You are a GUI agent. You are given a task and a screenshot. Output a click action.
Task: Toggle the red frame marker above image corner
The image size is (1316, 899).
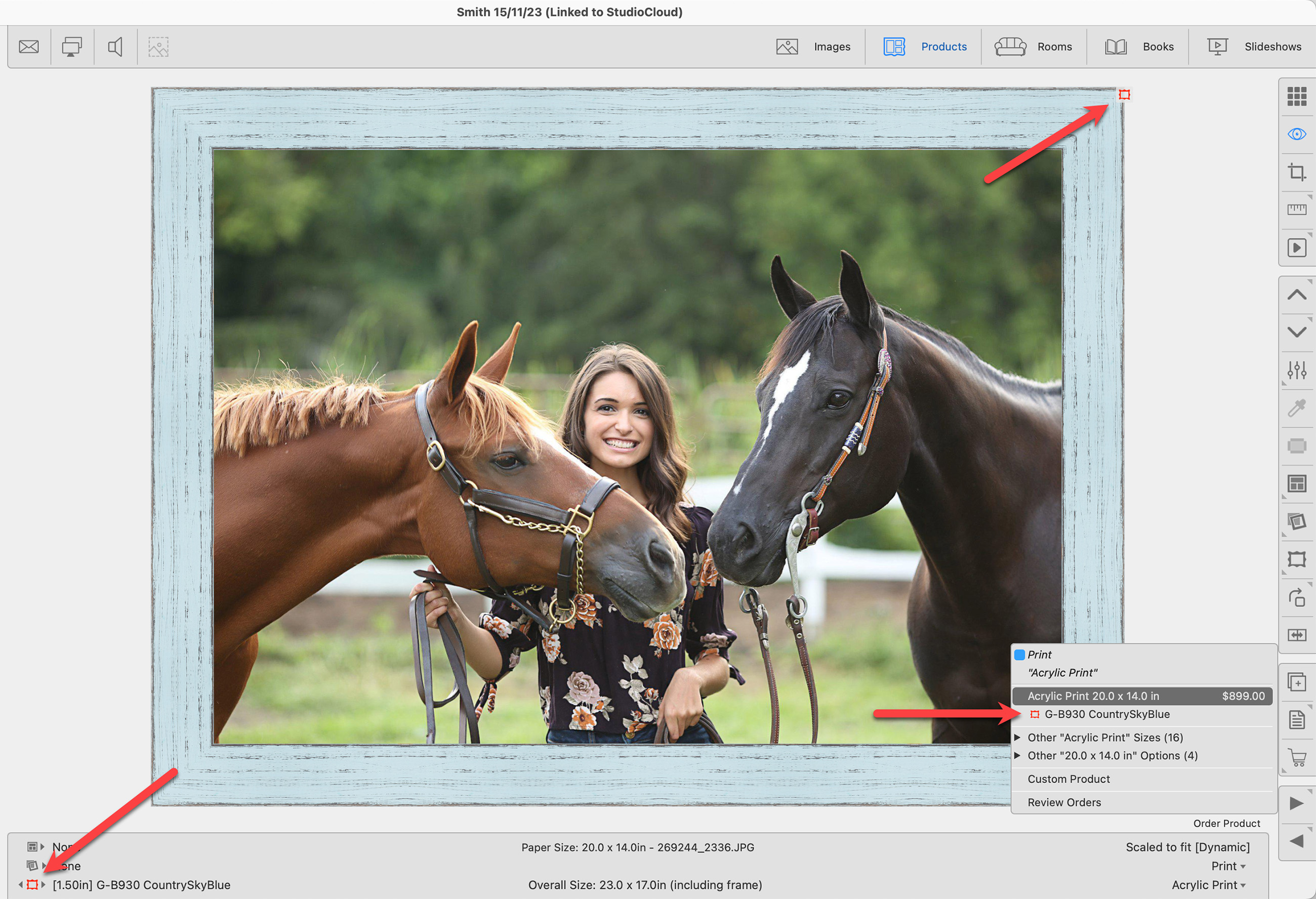click(1124, 95)
